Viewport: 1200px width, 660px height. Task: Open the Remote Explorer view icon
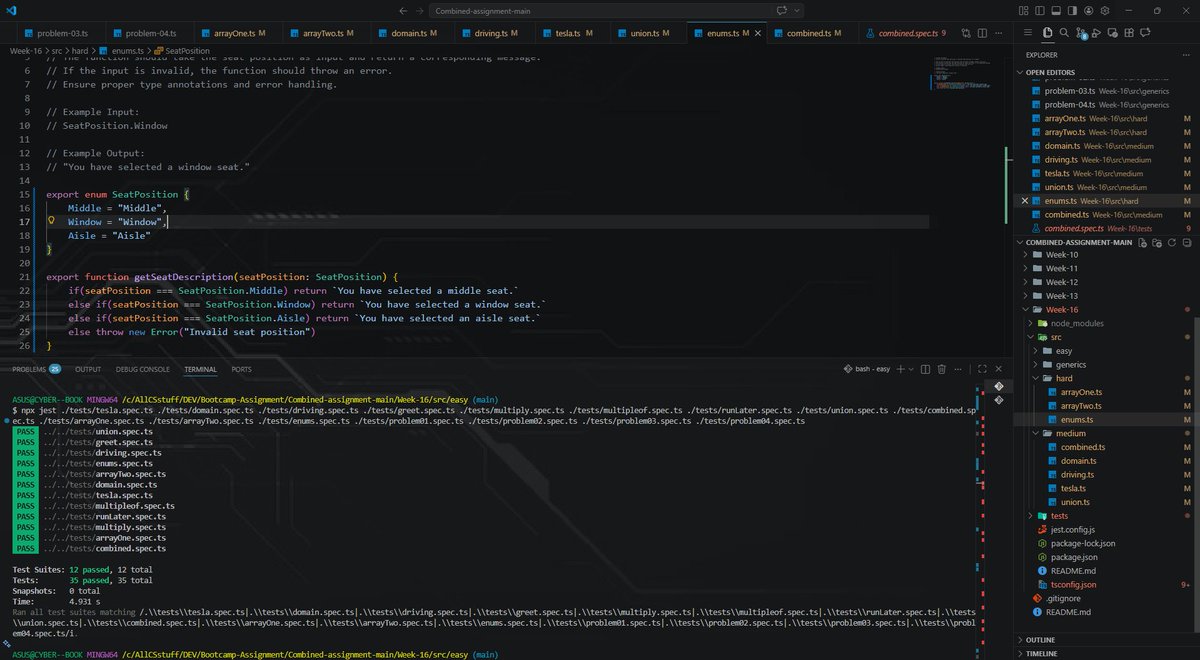pyautogui.click(x=1113, y=32)
